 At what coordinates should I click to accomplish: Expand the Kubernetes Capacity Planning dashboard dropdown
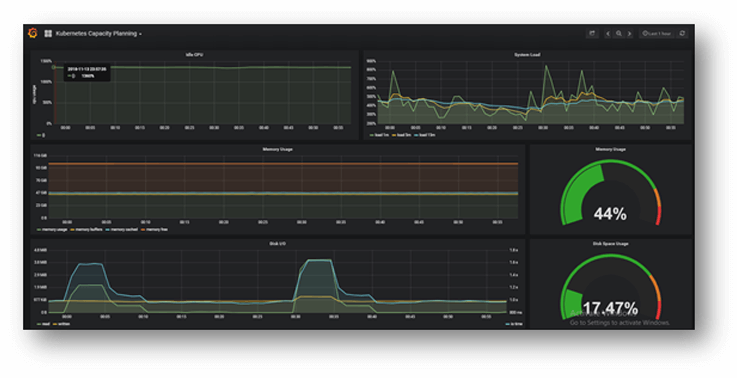[x=99, y=34]
